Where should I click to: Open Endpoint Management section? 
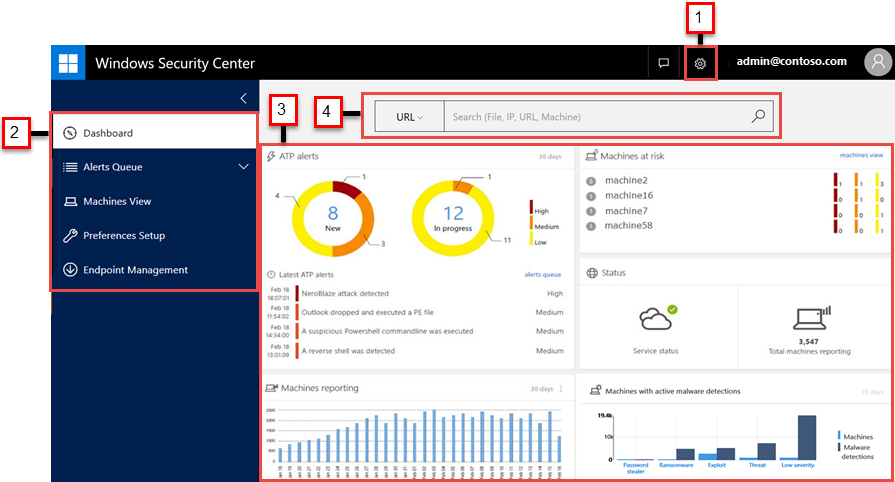(x=135, y=270)
